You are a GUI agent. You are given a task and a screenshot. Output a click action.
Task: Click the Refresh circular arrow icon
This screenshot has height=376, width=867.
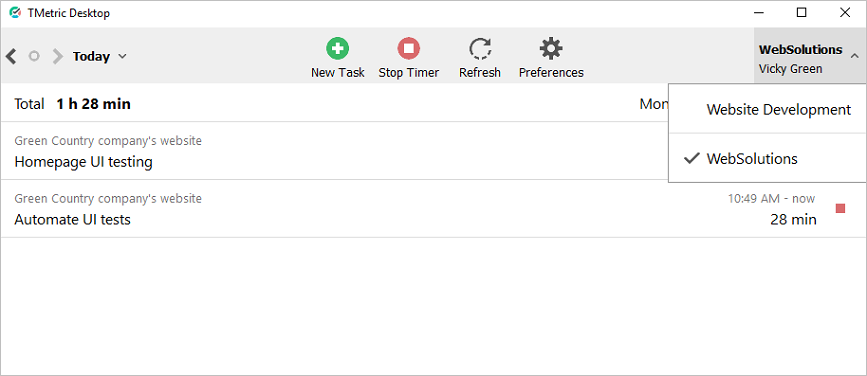point(479,49)
